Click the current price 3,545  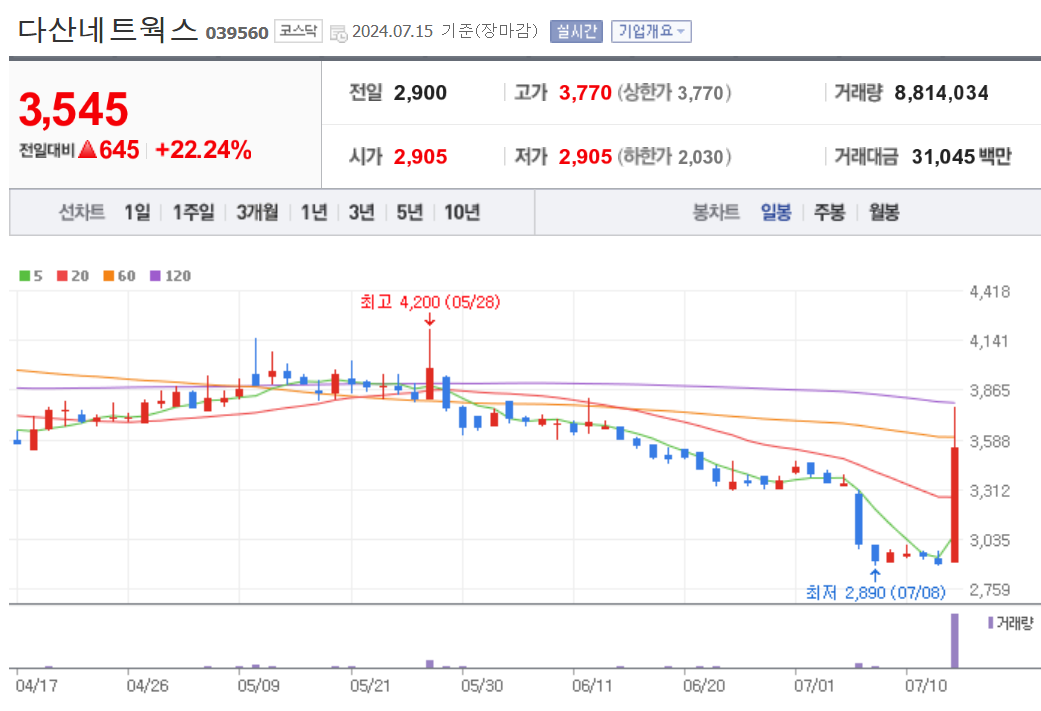pos(73,110)
